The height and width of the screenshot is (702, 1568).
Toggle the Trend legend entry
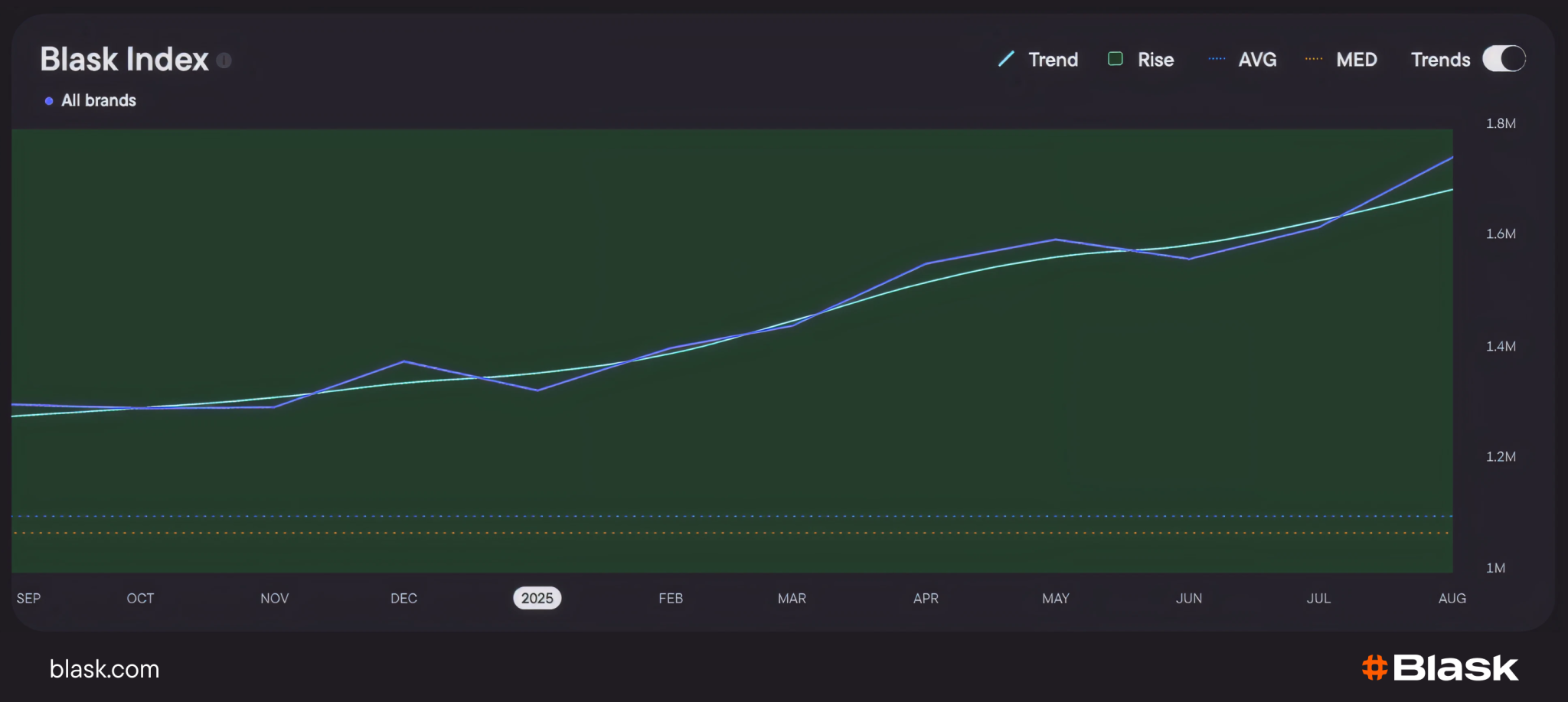1038,59
